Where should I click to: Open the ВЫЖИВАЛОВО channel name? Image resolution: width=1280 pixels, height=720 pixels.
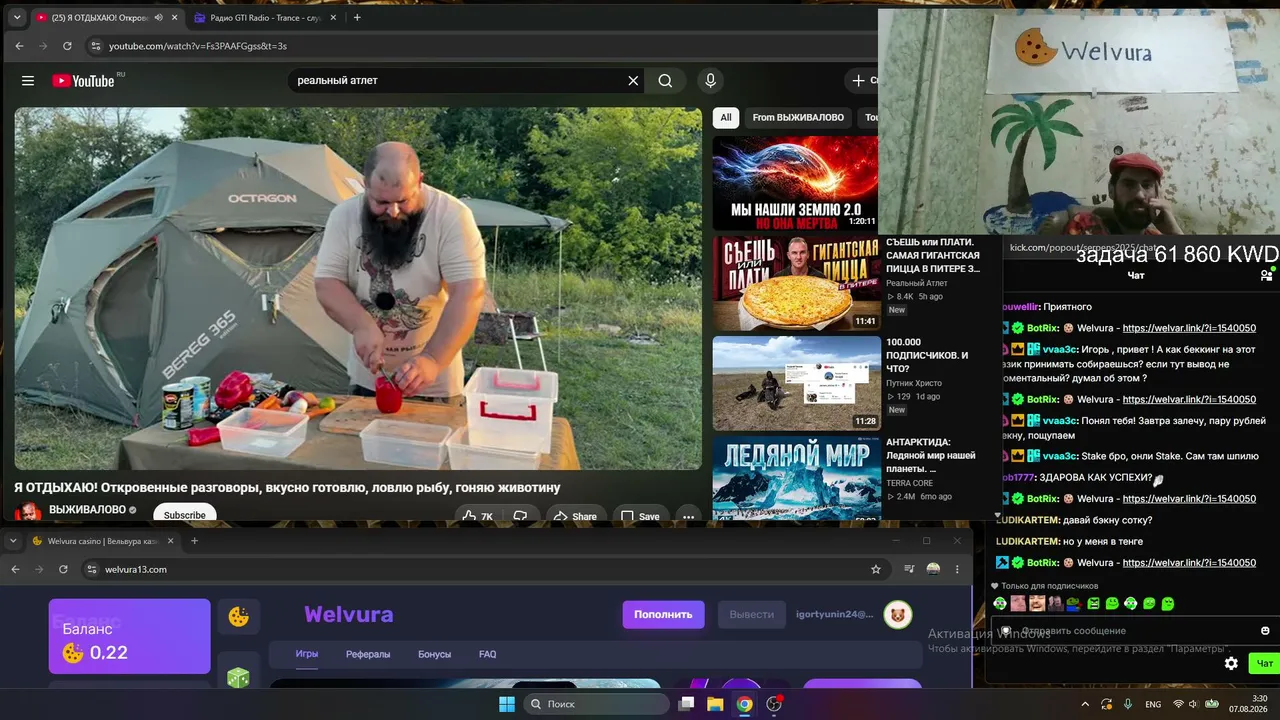click(x=87, y=510)
